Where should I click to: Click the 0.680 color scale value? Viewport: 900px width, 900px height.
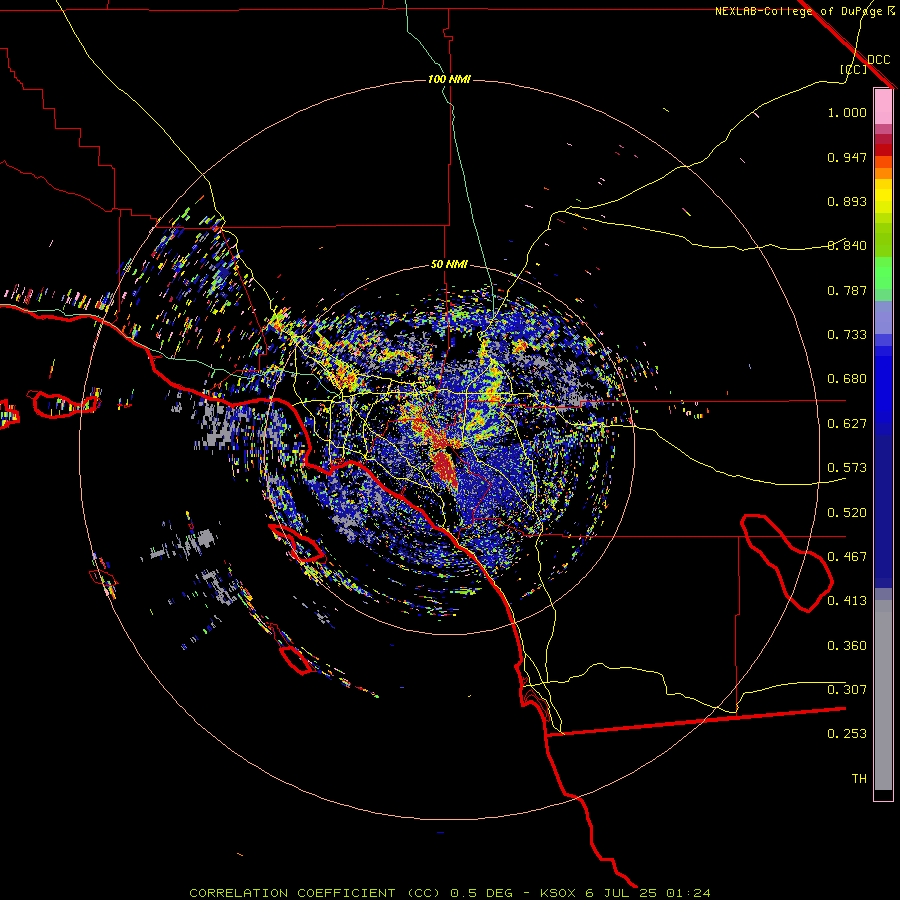(847, 379)
